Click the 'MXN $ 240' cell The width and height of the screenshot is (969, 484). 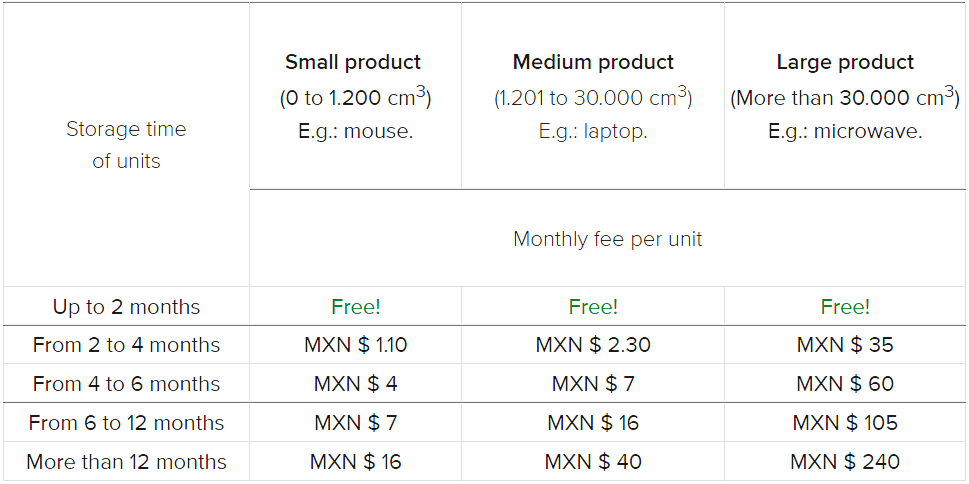coord(845,462)
